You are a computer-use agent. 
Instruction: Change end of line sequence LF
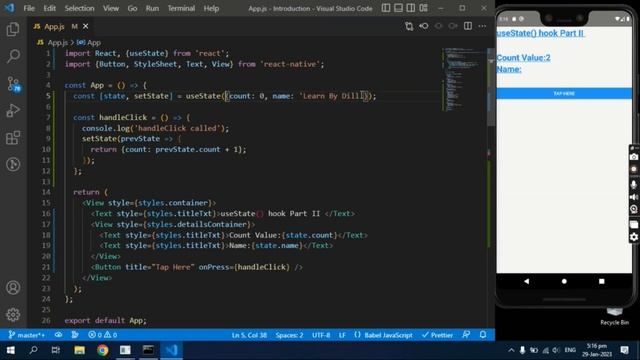pos(342,335)
